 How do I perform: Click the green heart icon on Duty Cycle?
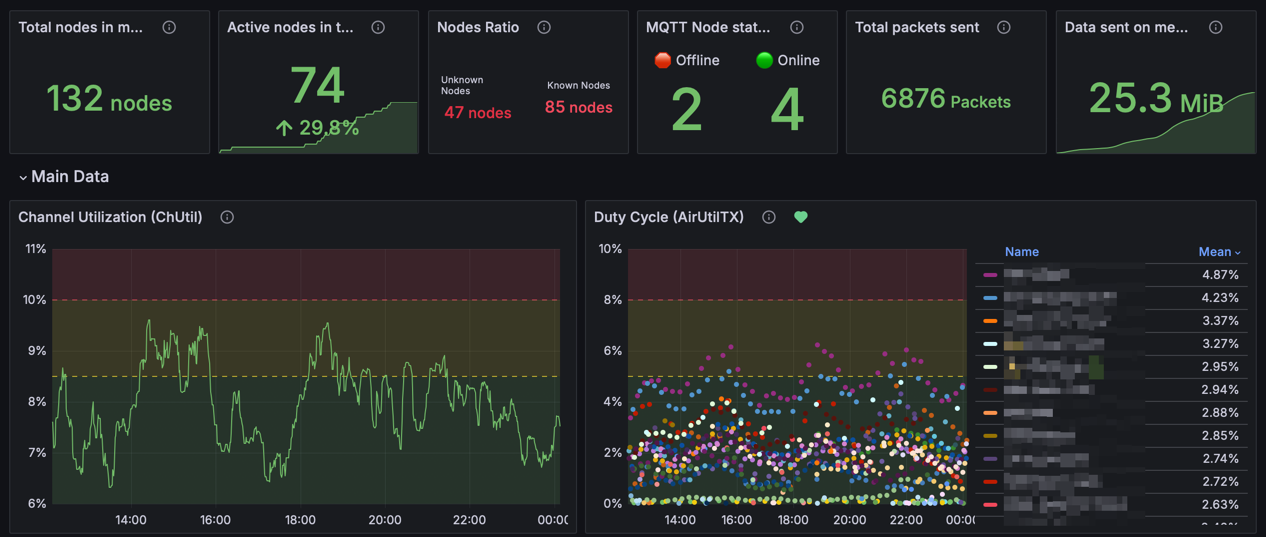(x=801, y=217)
